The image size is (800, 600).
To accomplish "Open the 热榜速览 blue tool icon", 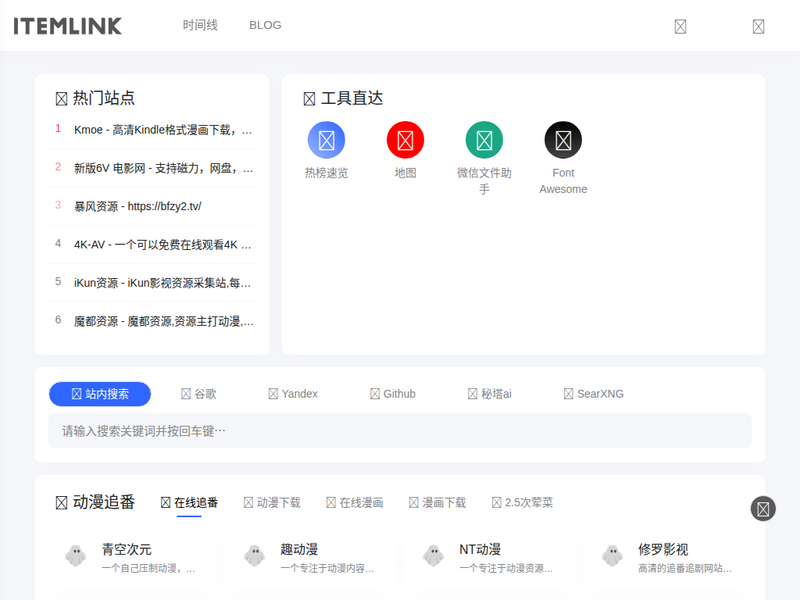I will point(327,140).
